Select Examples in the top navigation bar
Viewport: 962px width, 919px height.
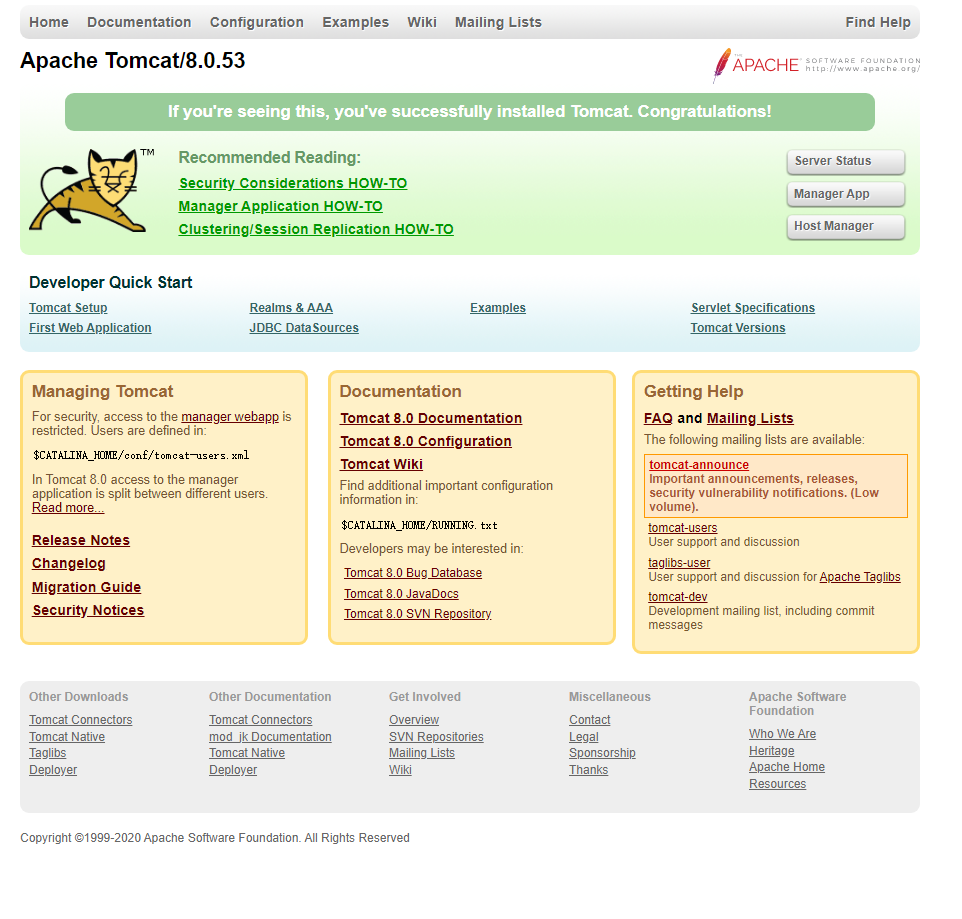pyautogui.click(x=355, y=22)
